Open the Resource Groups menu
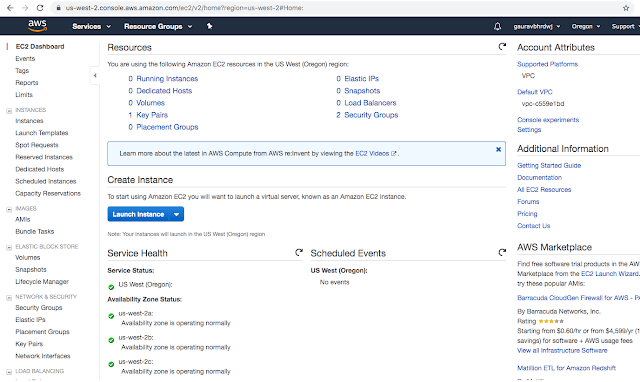Screen dimensions: 640x382 tap(158, 27)
